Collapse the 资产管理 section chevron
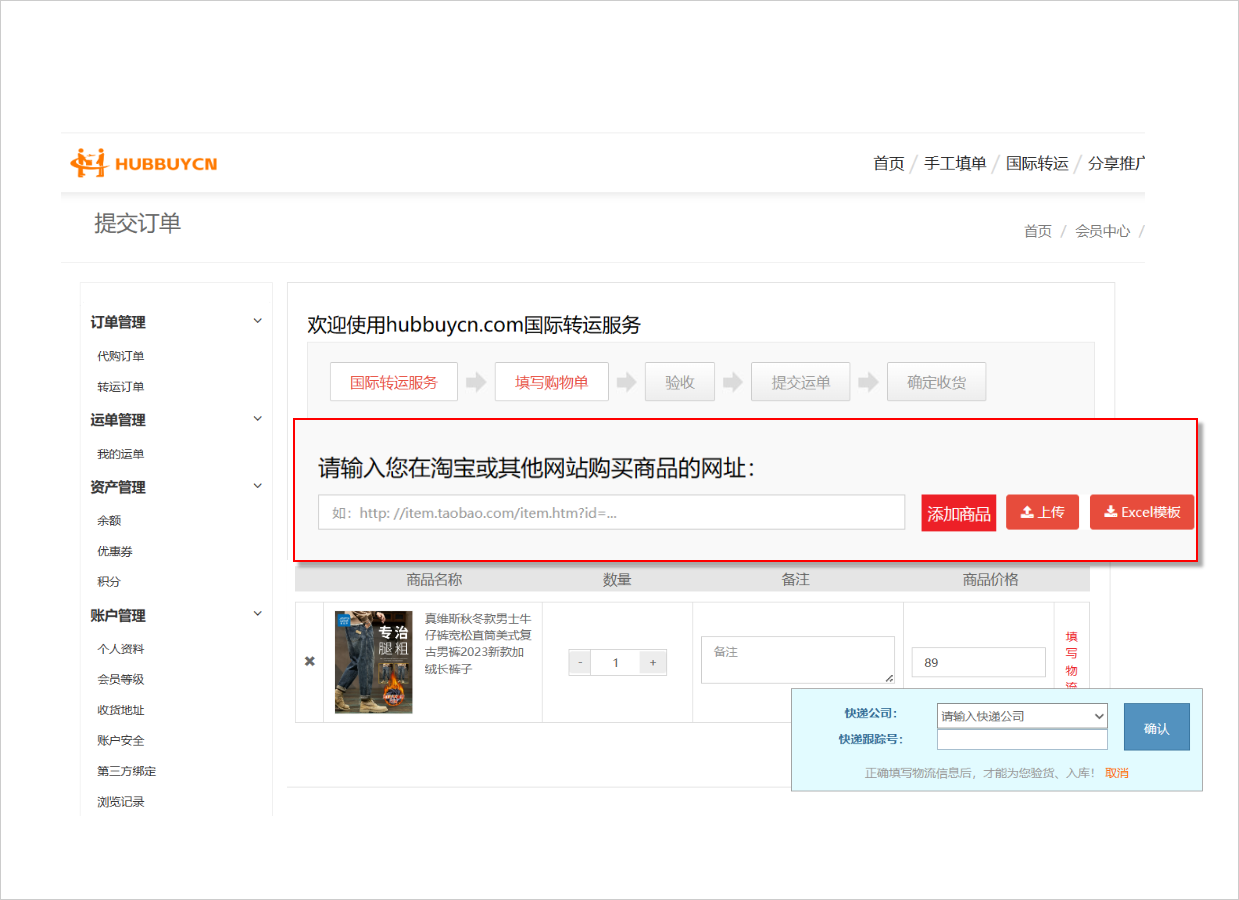The width and height of the screenshot is (1239, 900). point(257,486)
